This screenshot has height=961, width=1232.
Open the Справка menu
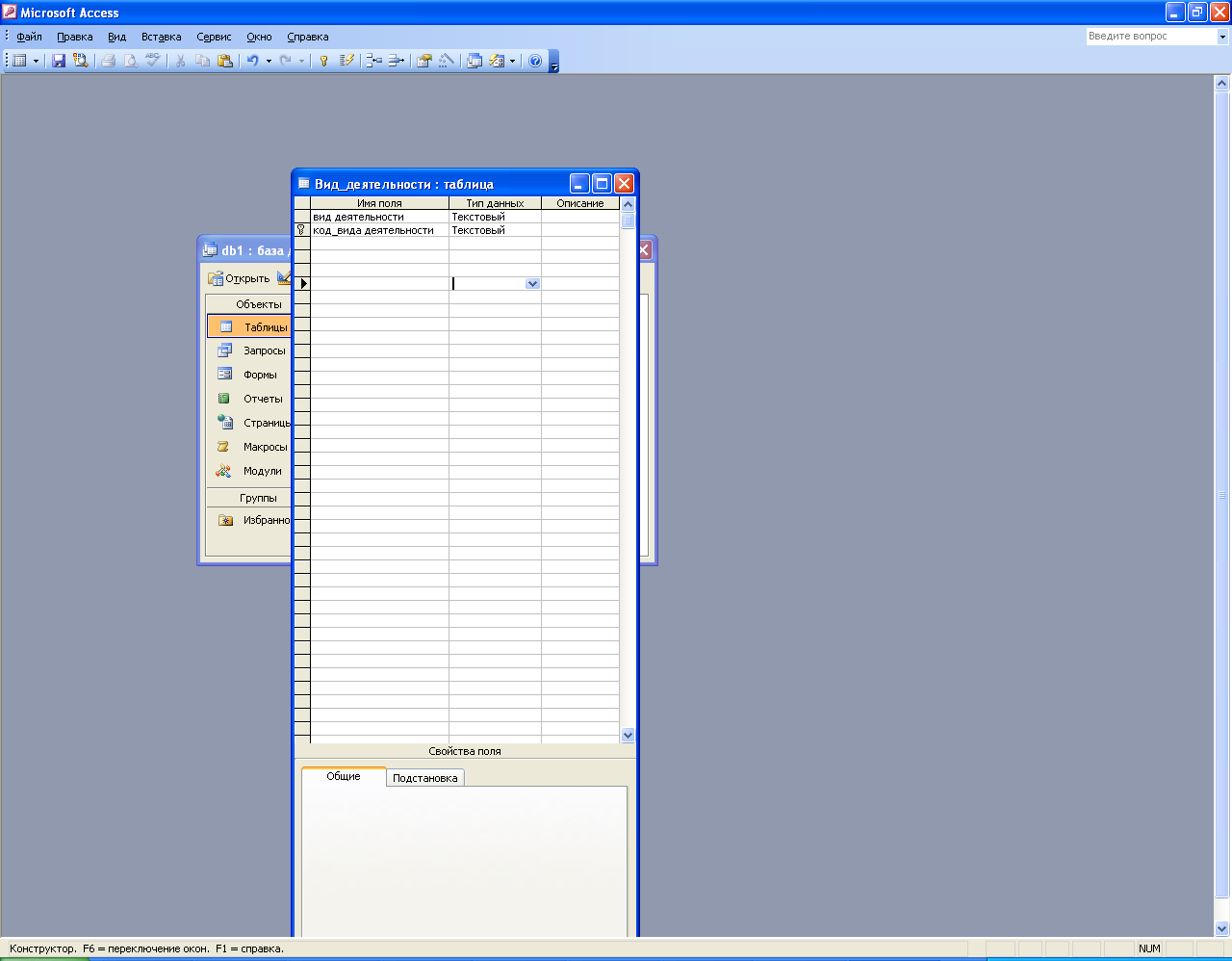[x=308, y=37]
